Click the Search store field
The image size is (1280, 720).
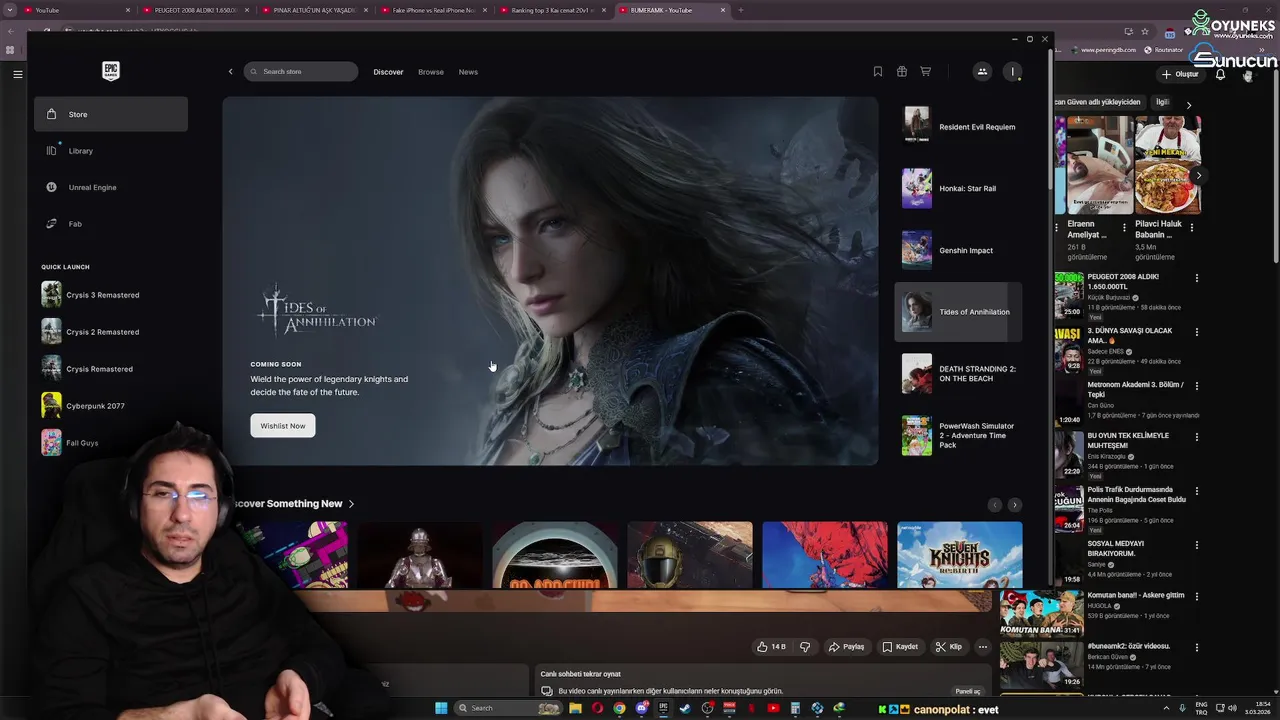(300, 72)
